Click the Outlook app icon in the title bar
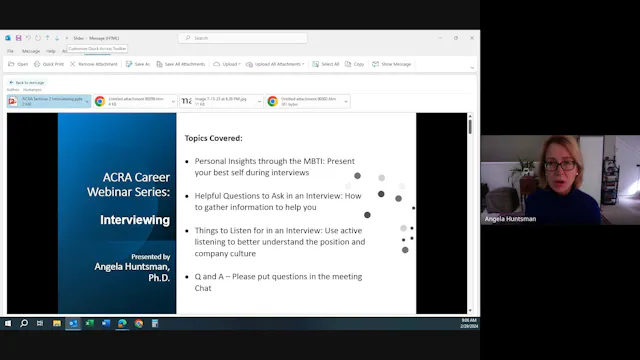 pos(8,38)
